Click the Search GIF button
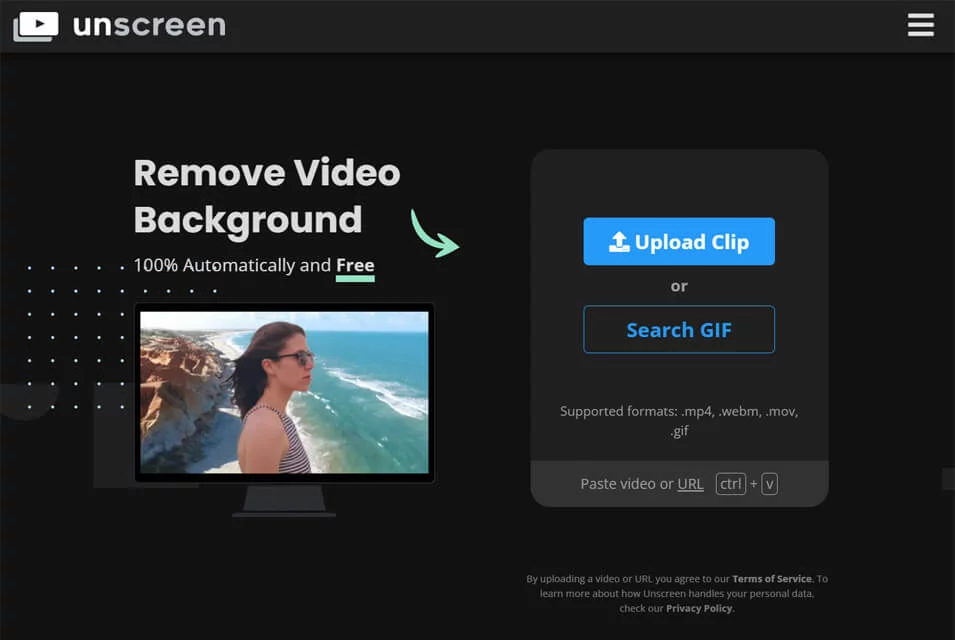The image size is (955, 640). pyautogui.click(x=678, y=329)
